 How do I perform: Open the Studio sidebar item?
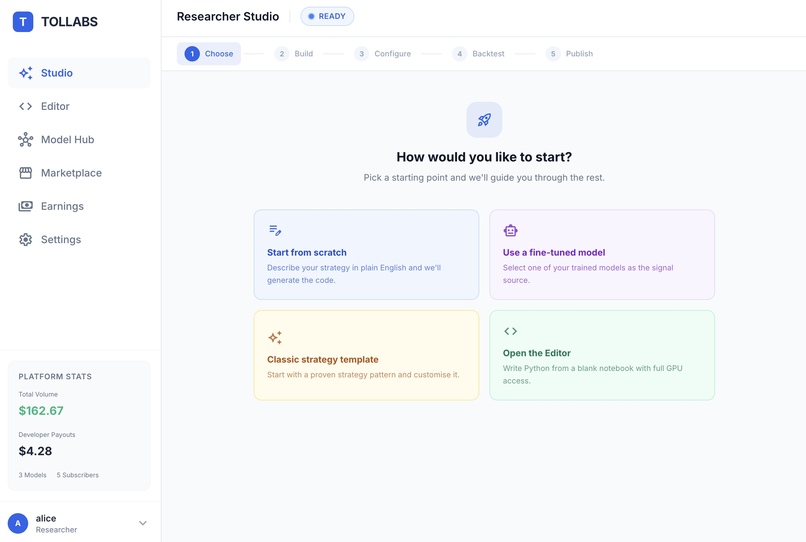(79, 73)
